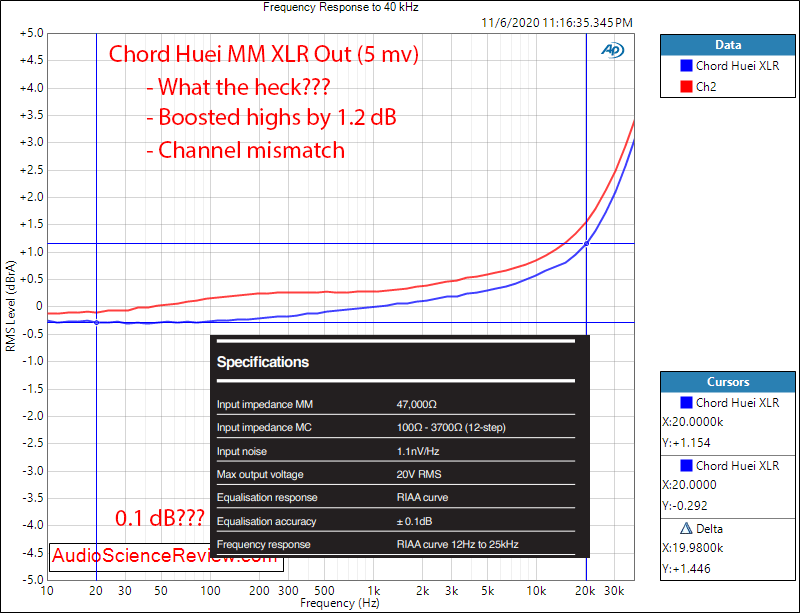Click the +5.0 label on Y axis

coord(32,33)
